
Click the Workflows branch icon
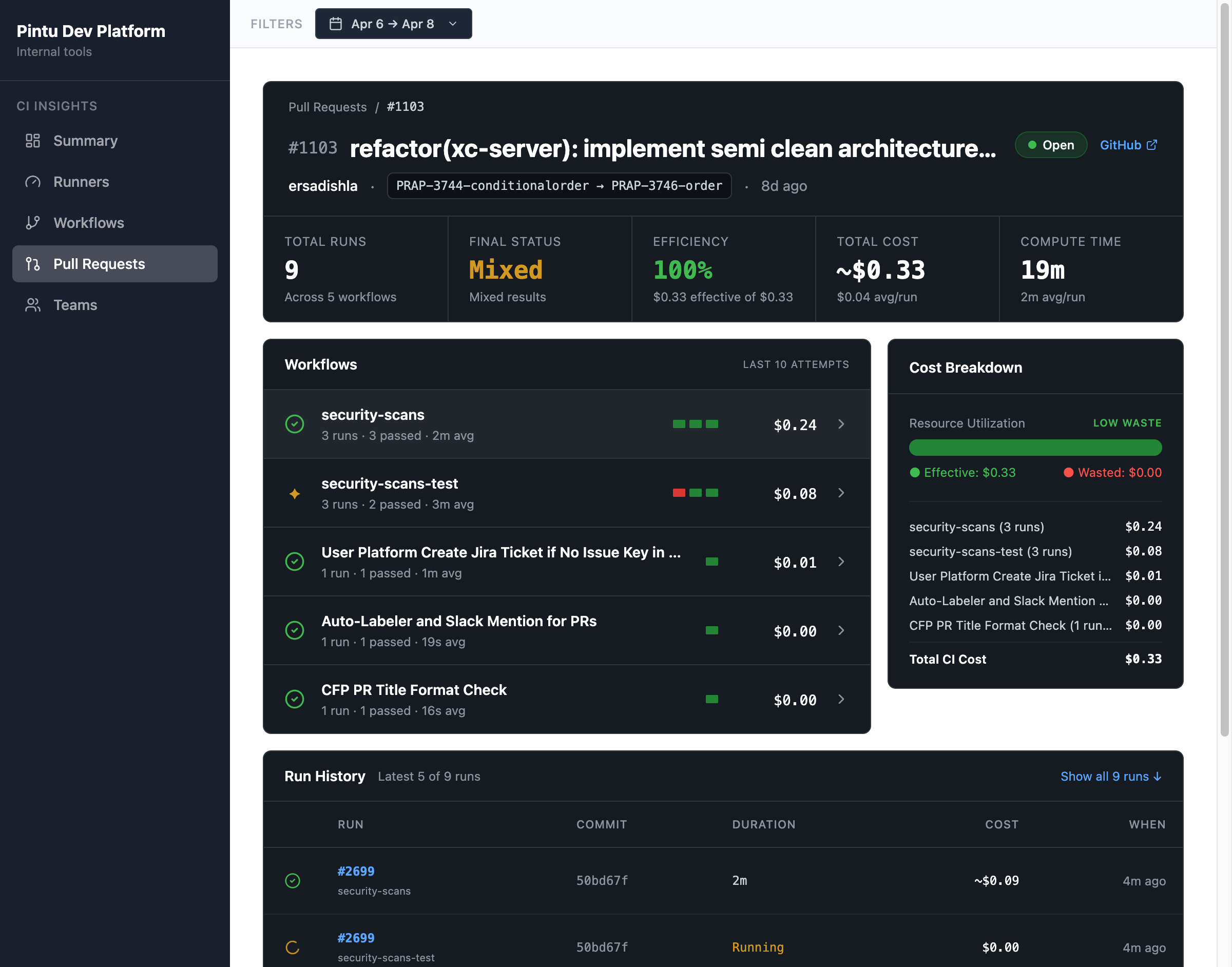33,223
